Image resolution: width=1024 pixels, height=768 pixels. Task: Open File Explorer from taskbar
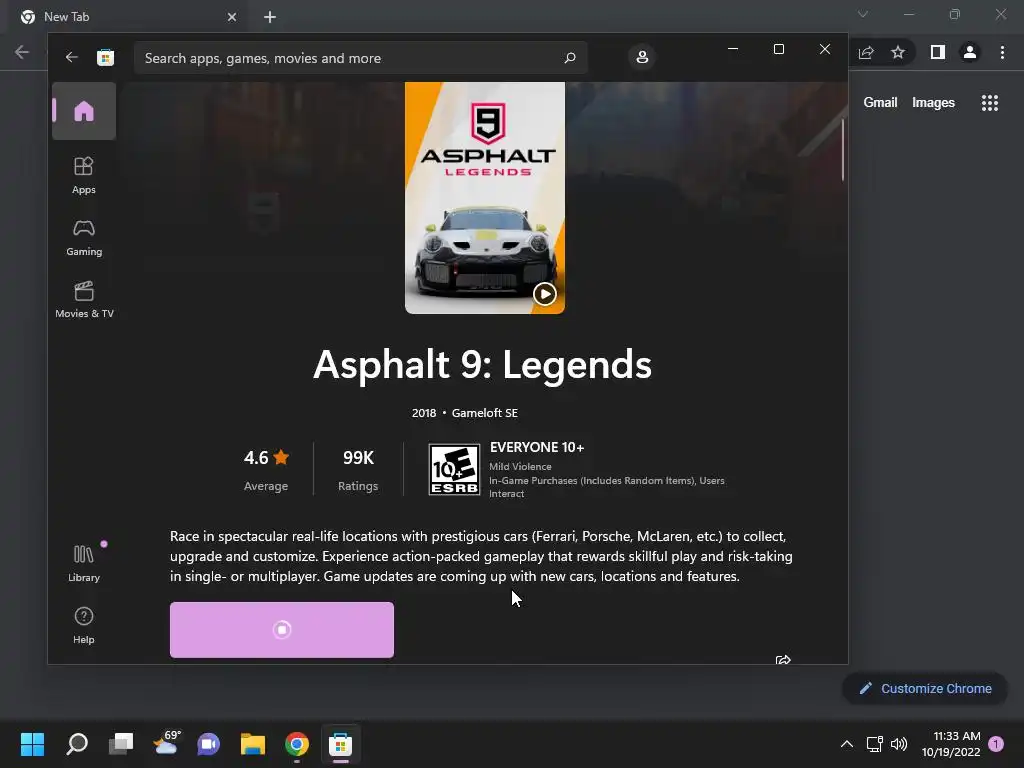[x=253, y=744]
